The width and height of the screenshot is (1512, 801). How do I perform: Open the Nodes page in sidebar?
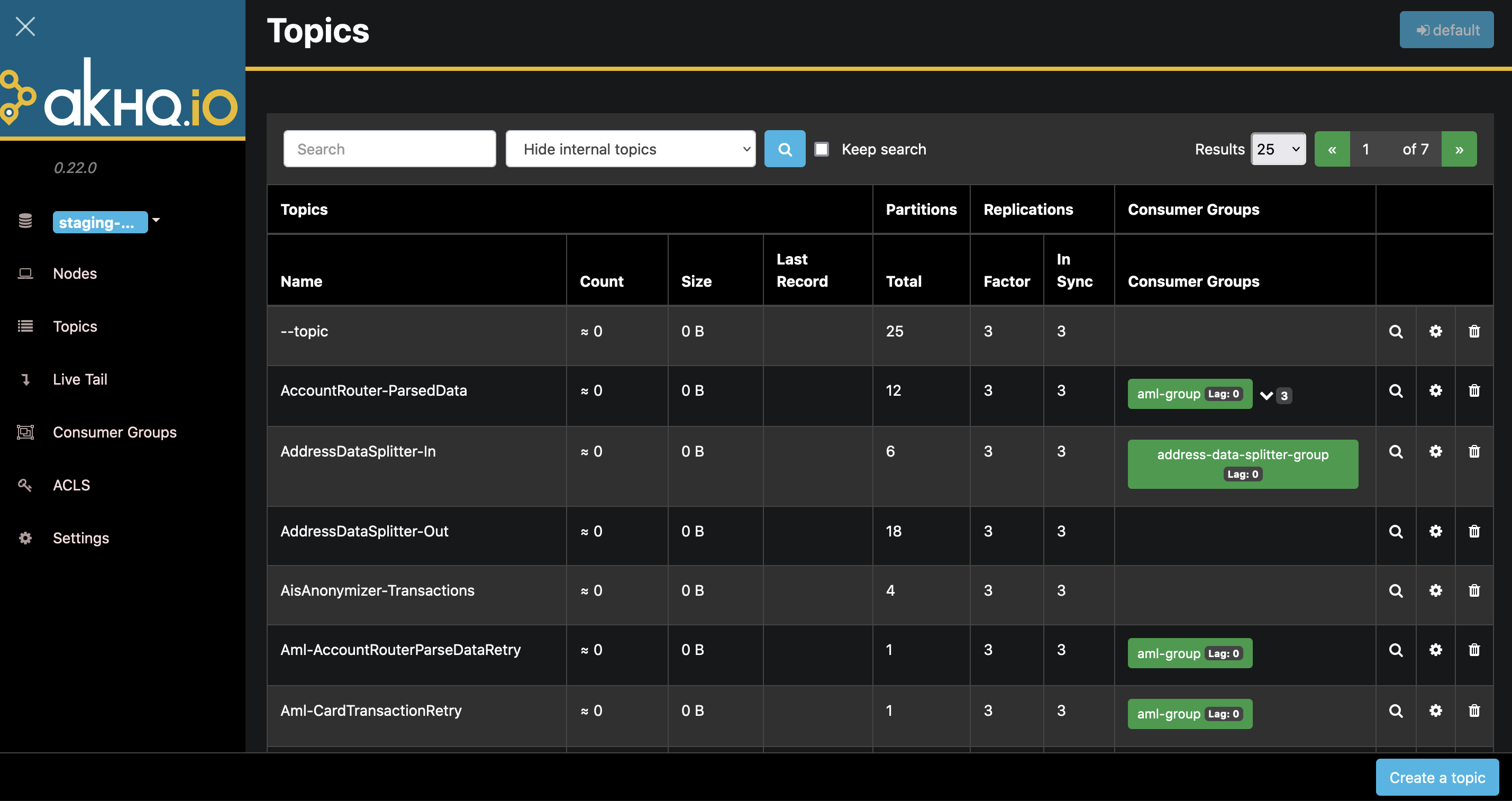(75, 274)
